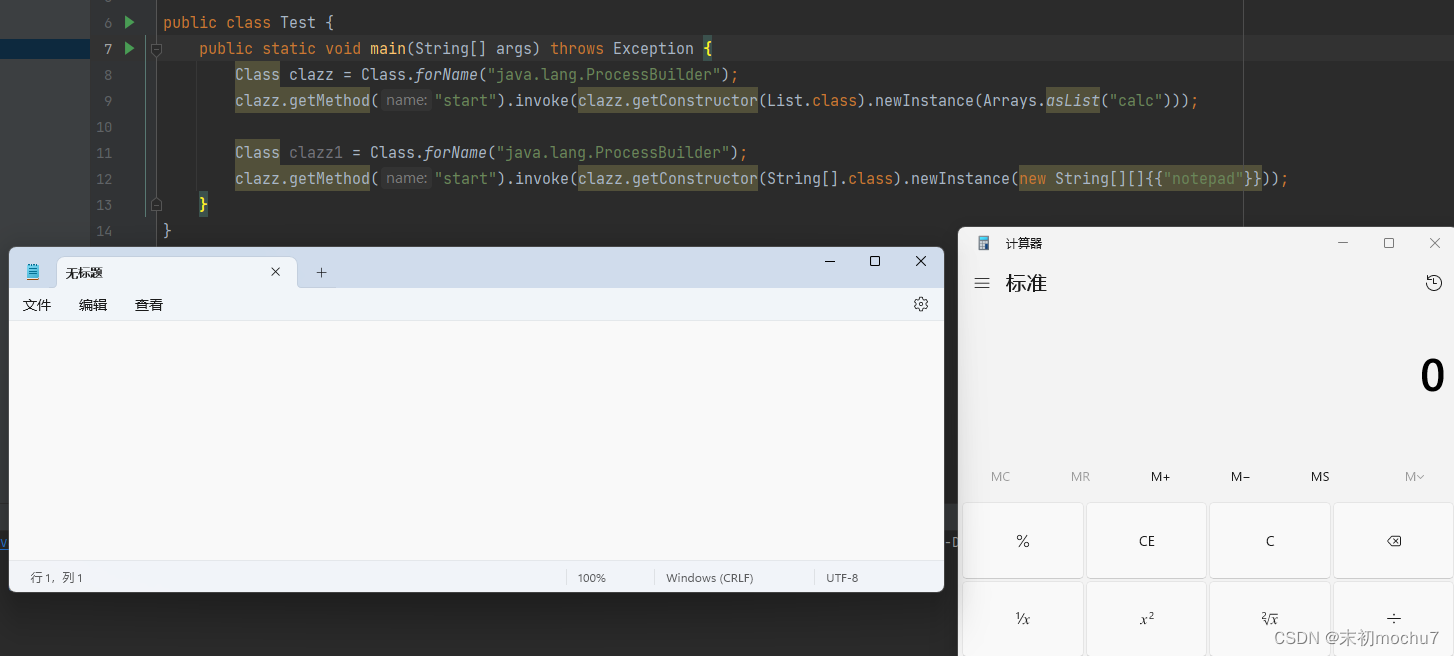Click the fold end marker on line 13

click(156, 204)
